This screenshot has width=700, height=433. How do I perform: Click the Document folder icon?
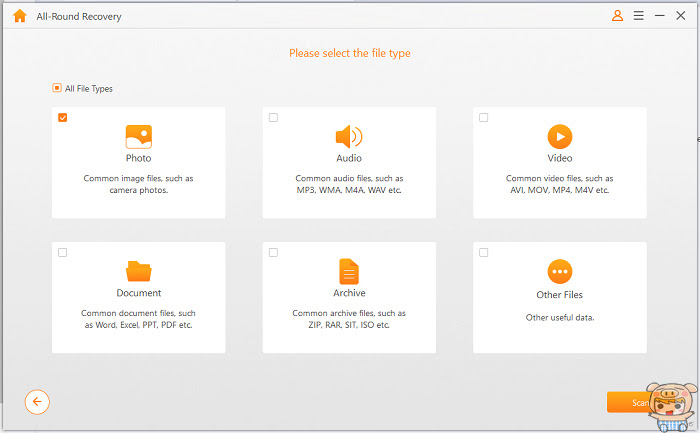pos(138,271)
